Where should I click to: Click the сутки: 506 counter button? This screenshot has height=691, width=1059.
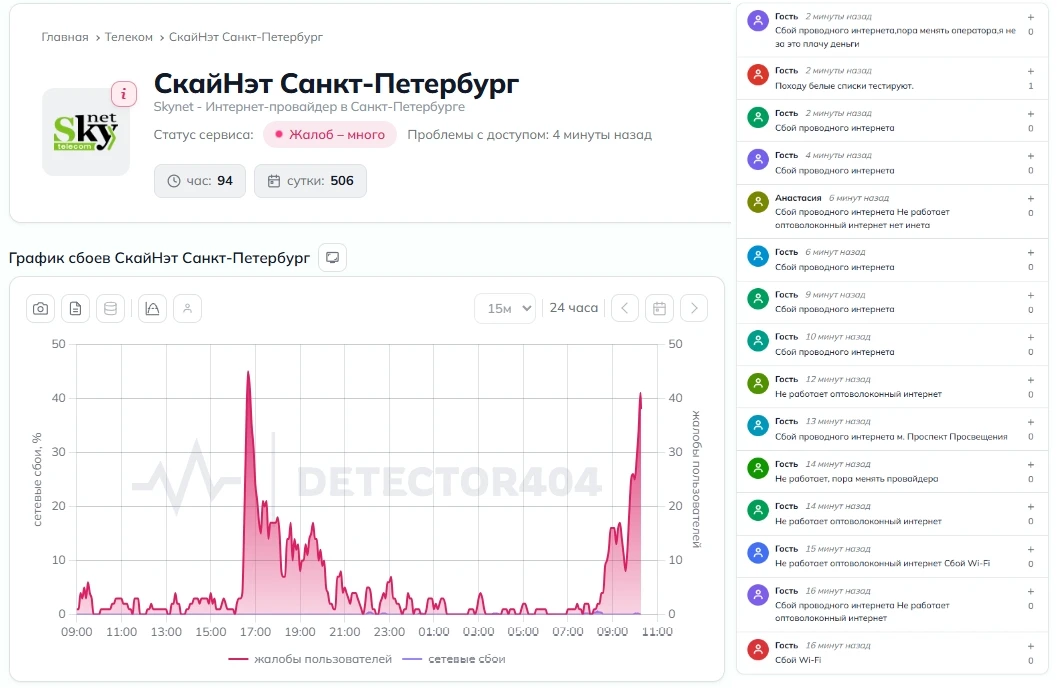coord(311,181)
